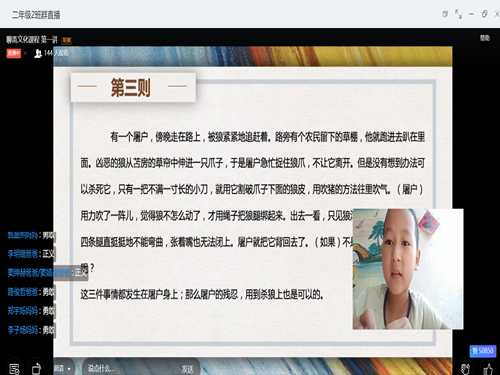Open the dropdown left of the chat input
The image size is (500, 375).
[x=62, y=368]
